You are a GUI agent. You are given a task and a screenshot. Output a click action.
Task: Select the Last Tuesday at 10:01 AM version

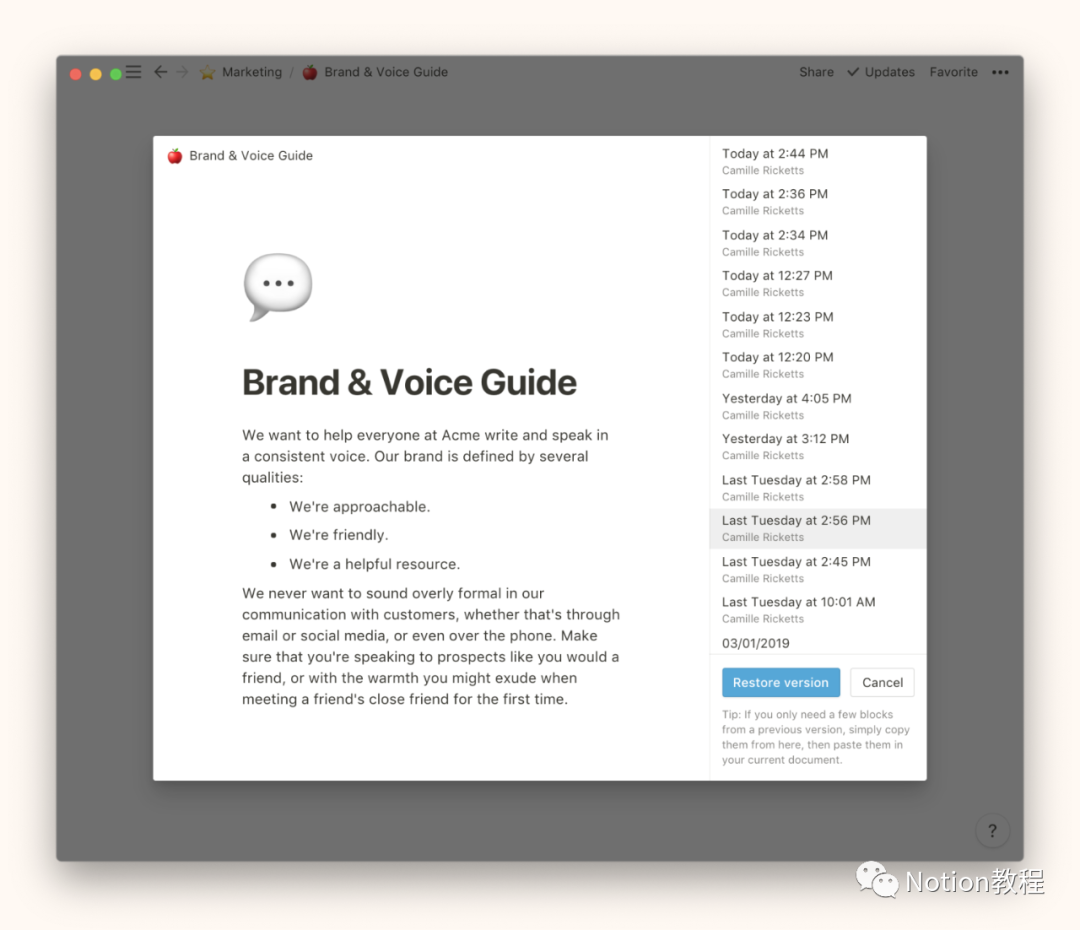798,610
